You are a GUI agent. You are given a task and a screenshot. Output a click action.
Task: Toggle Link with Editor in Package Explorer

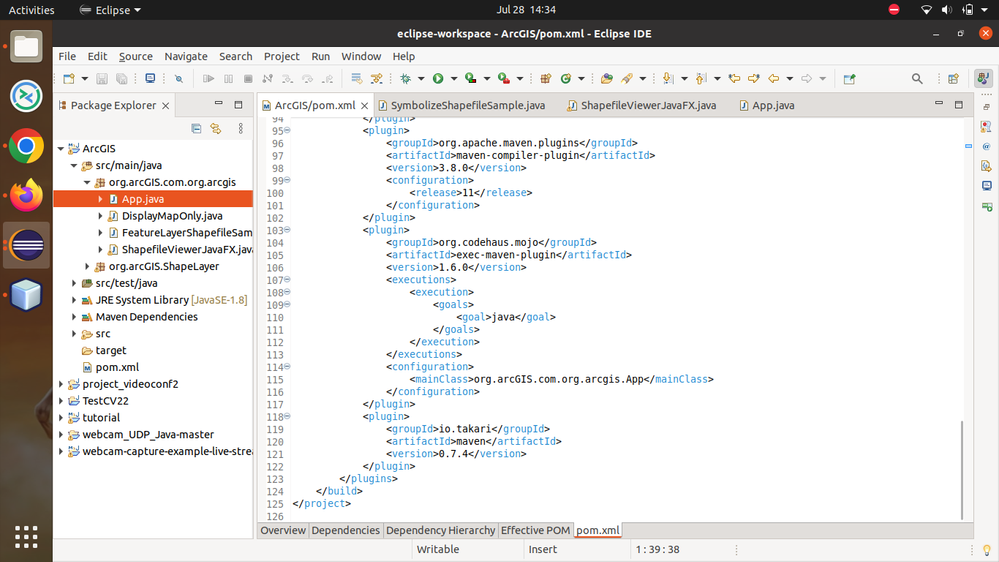pyautogui.click(x=216, y=129)
